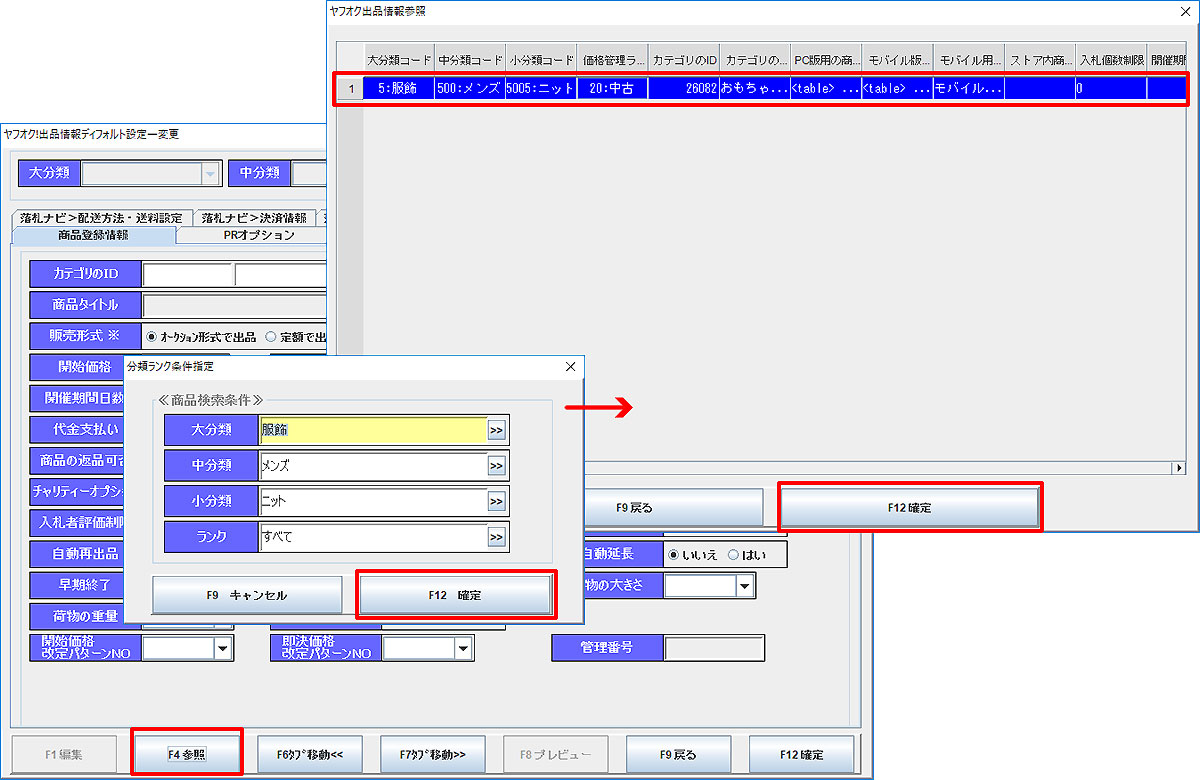Click the first カテゴリのID input box
Image resolution: width=1200 pixels, height=780 pixels.
188,274
